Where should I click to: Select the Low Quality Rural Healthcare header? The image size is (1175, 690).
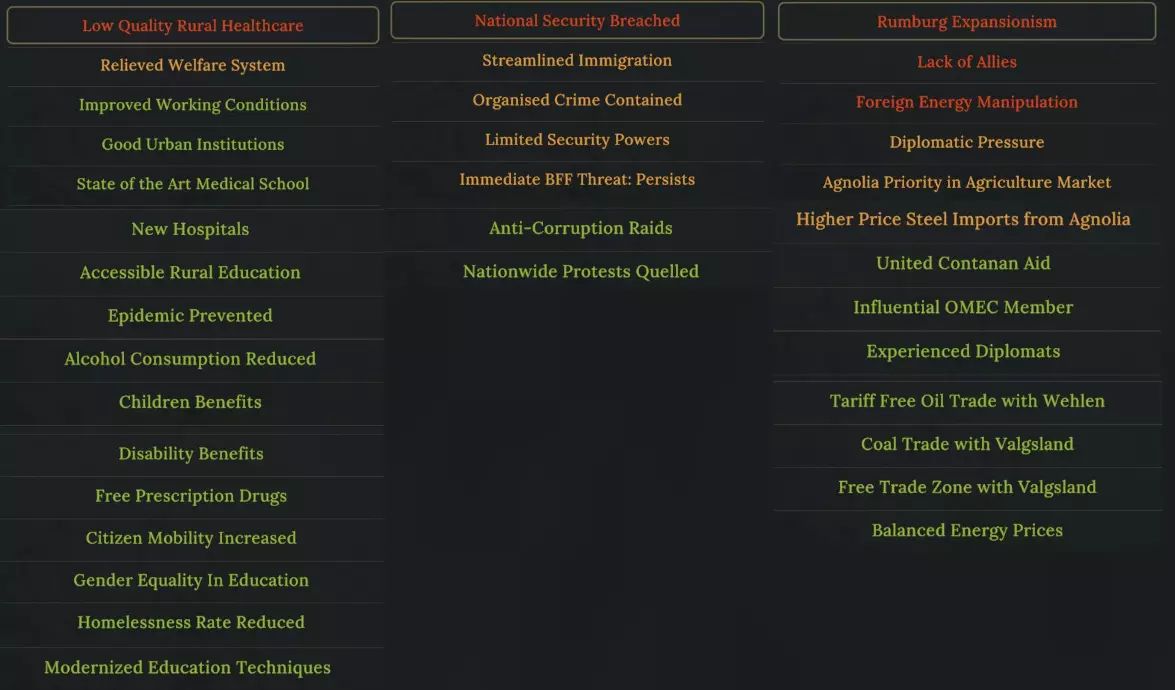coord(192,26)
